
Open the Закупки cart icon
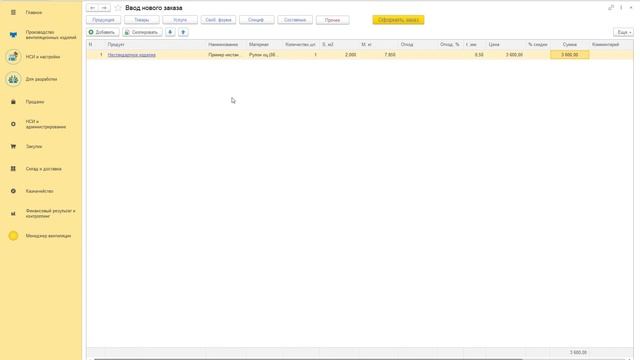pos(13,146)
